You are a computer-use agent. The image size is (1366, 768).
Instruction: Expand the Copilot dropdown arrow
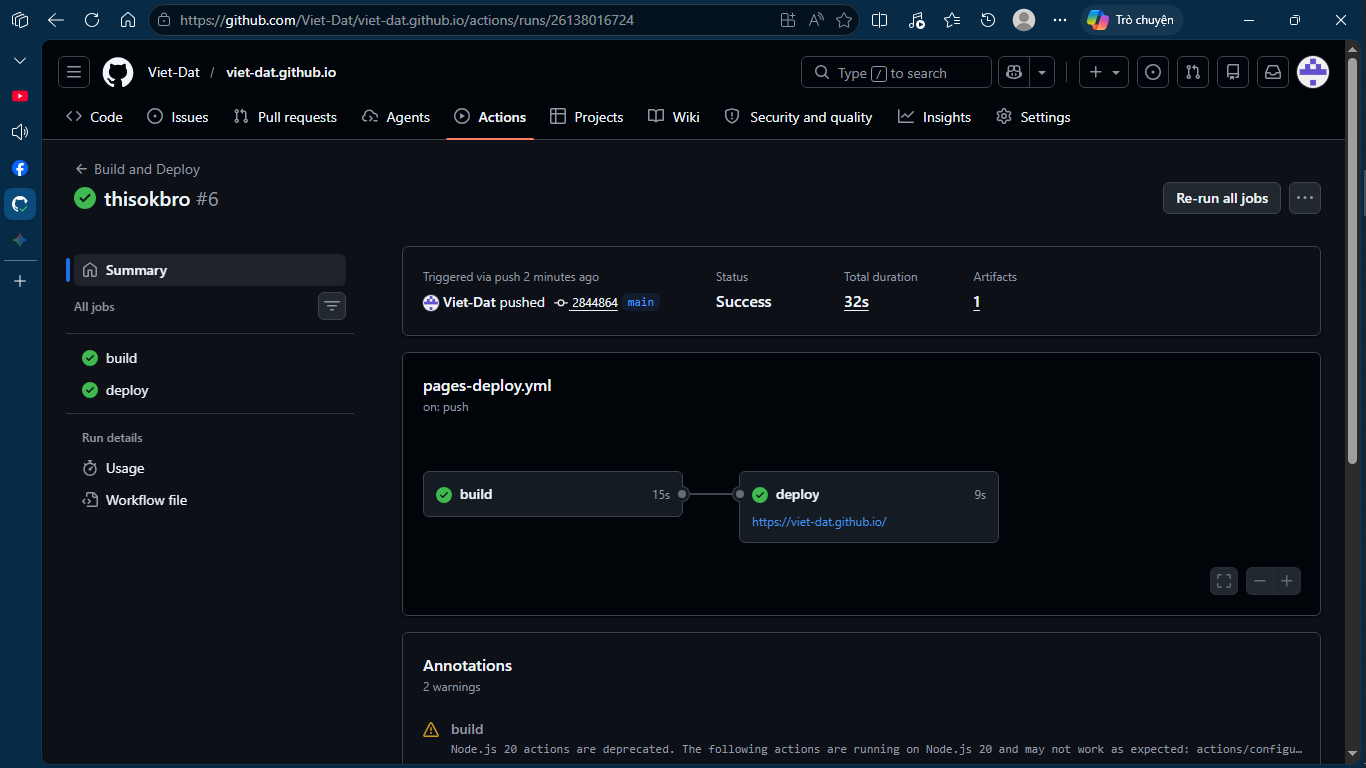tap(1042, 72)
